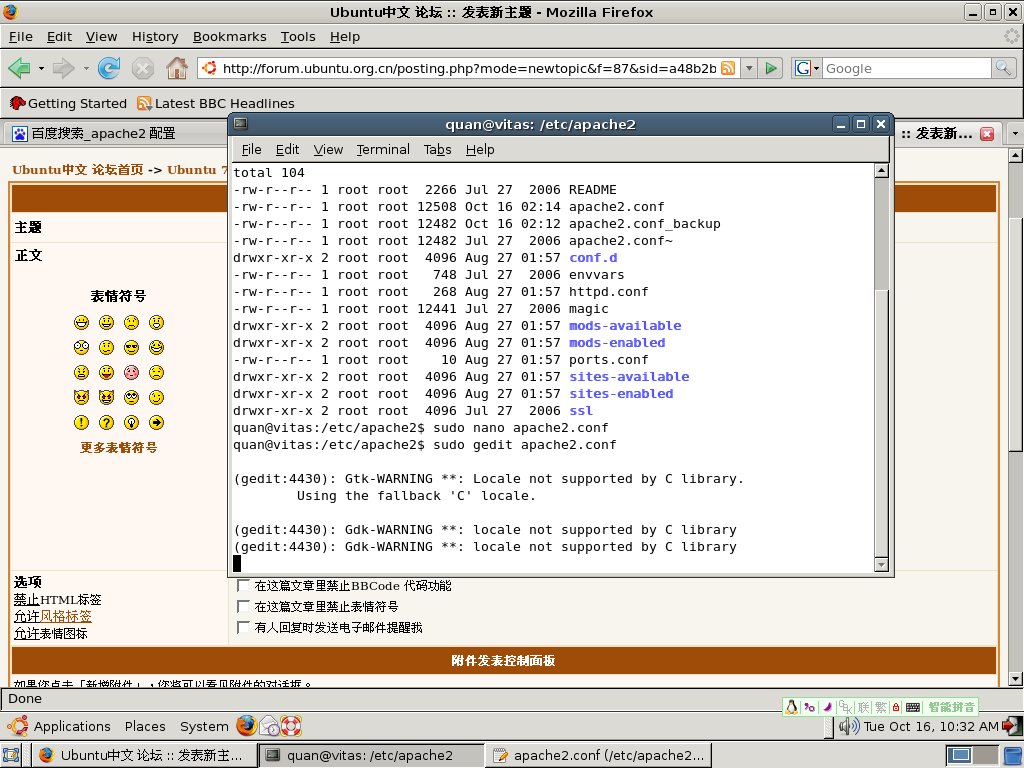Insert the cool sunglasses smiley
Image resolution: width=1024 pixels, height=768 pixels.
click(x=131, y=347)
